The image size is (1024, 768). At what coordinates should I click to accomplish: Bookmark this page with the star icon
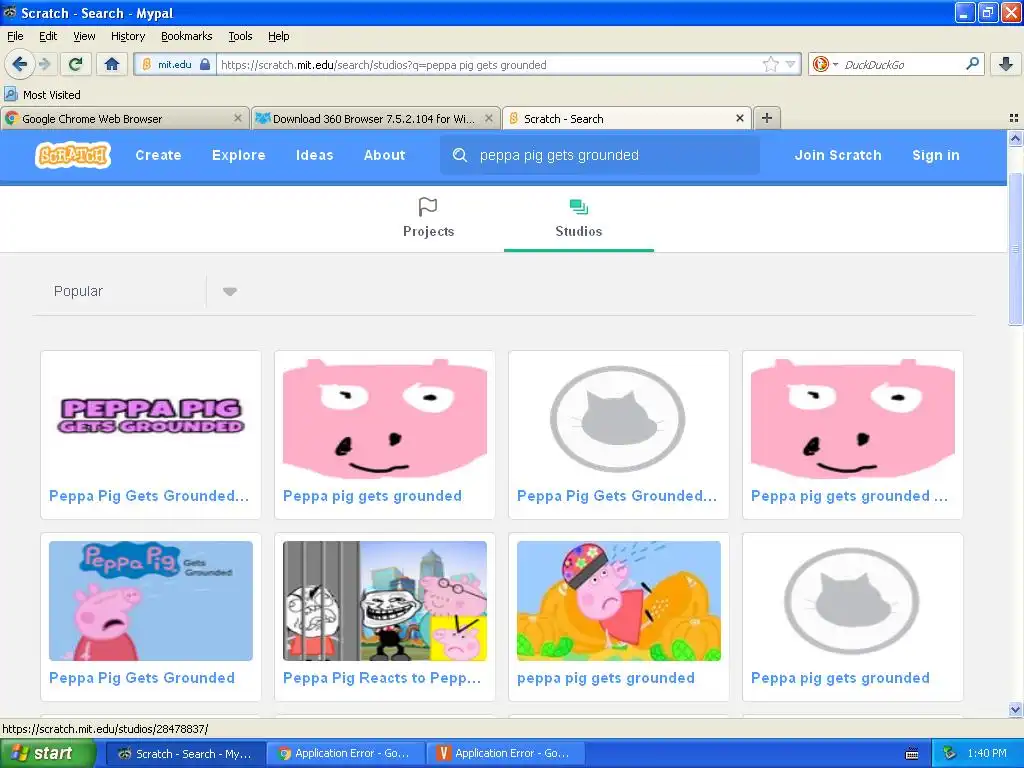[x=771, y=64]
